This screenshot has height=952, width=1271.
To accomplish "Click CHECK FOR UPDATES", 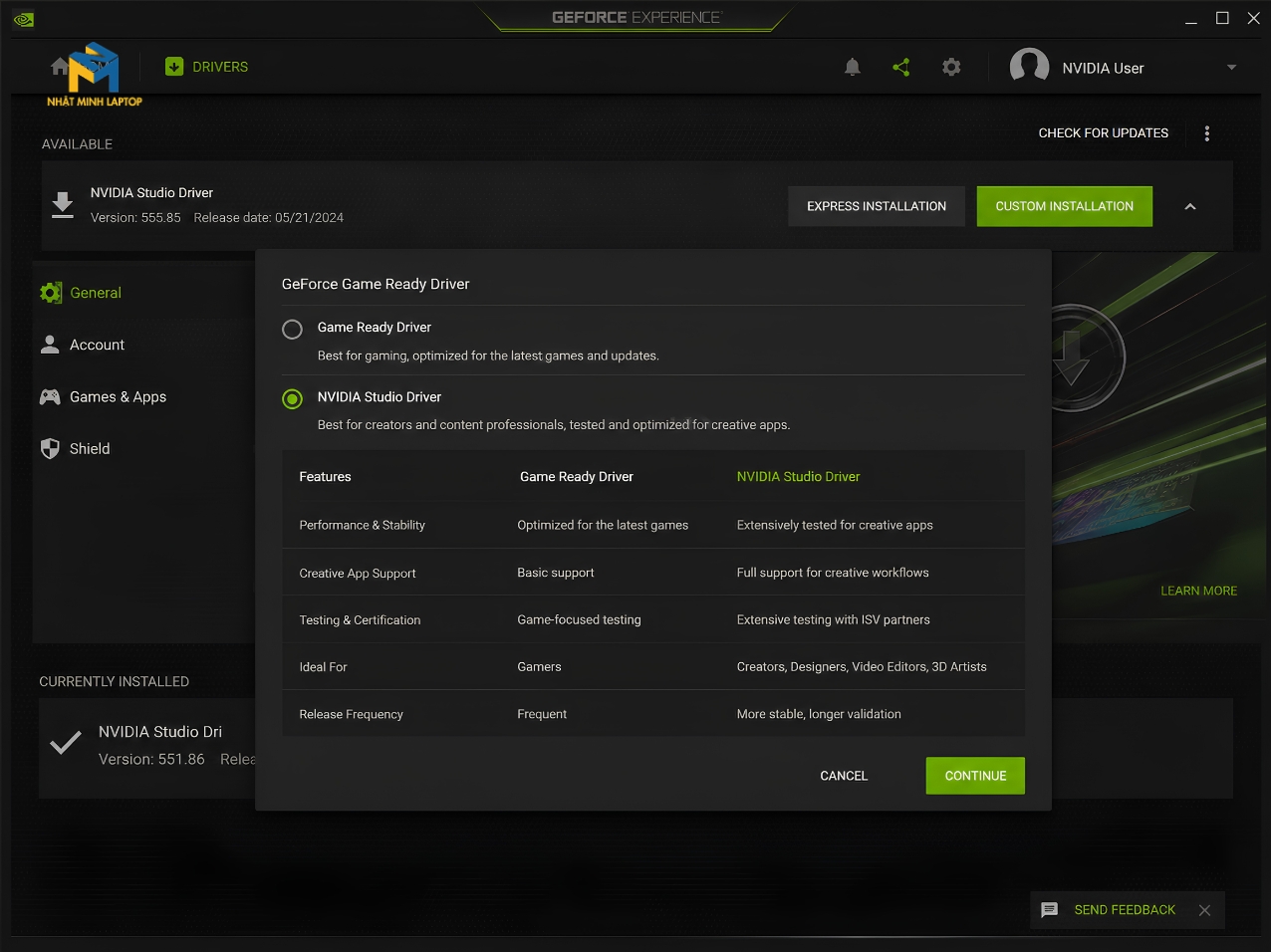I will (x=1104, y=133).
